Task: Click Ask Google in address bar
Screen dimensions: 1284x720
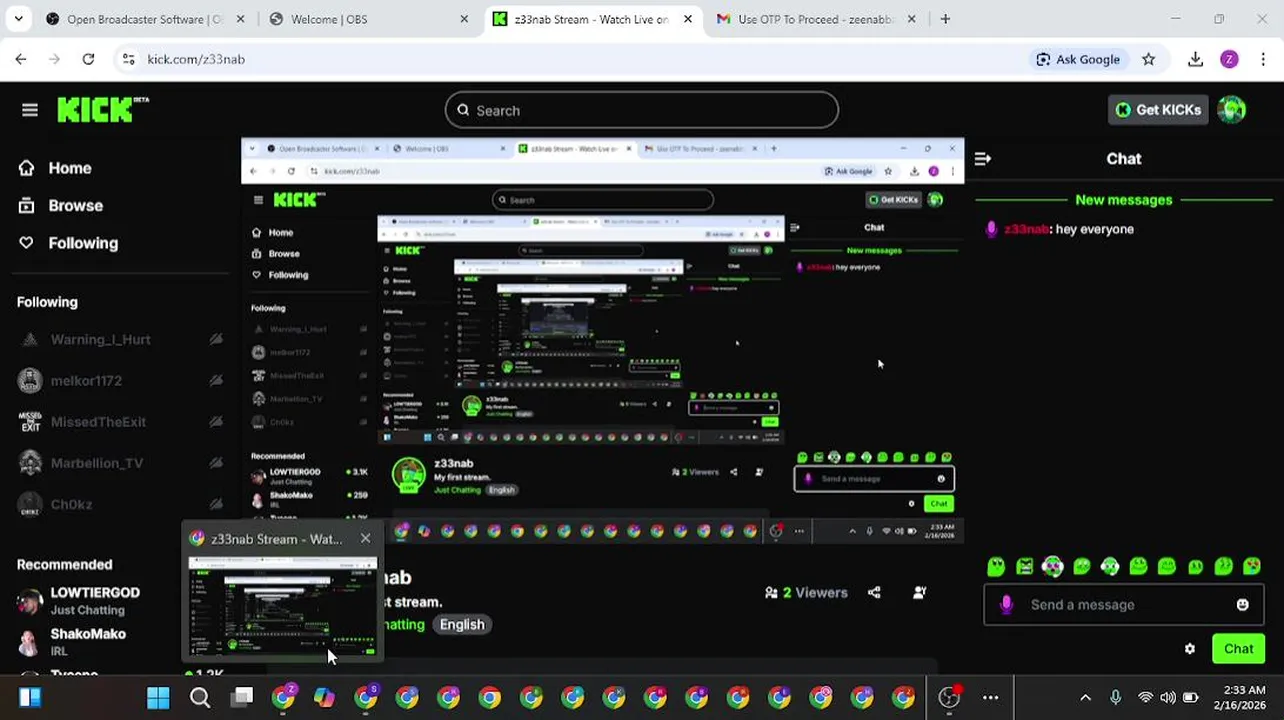Action: click(1077, 59)
